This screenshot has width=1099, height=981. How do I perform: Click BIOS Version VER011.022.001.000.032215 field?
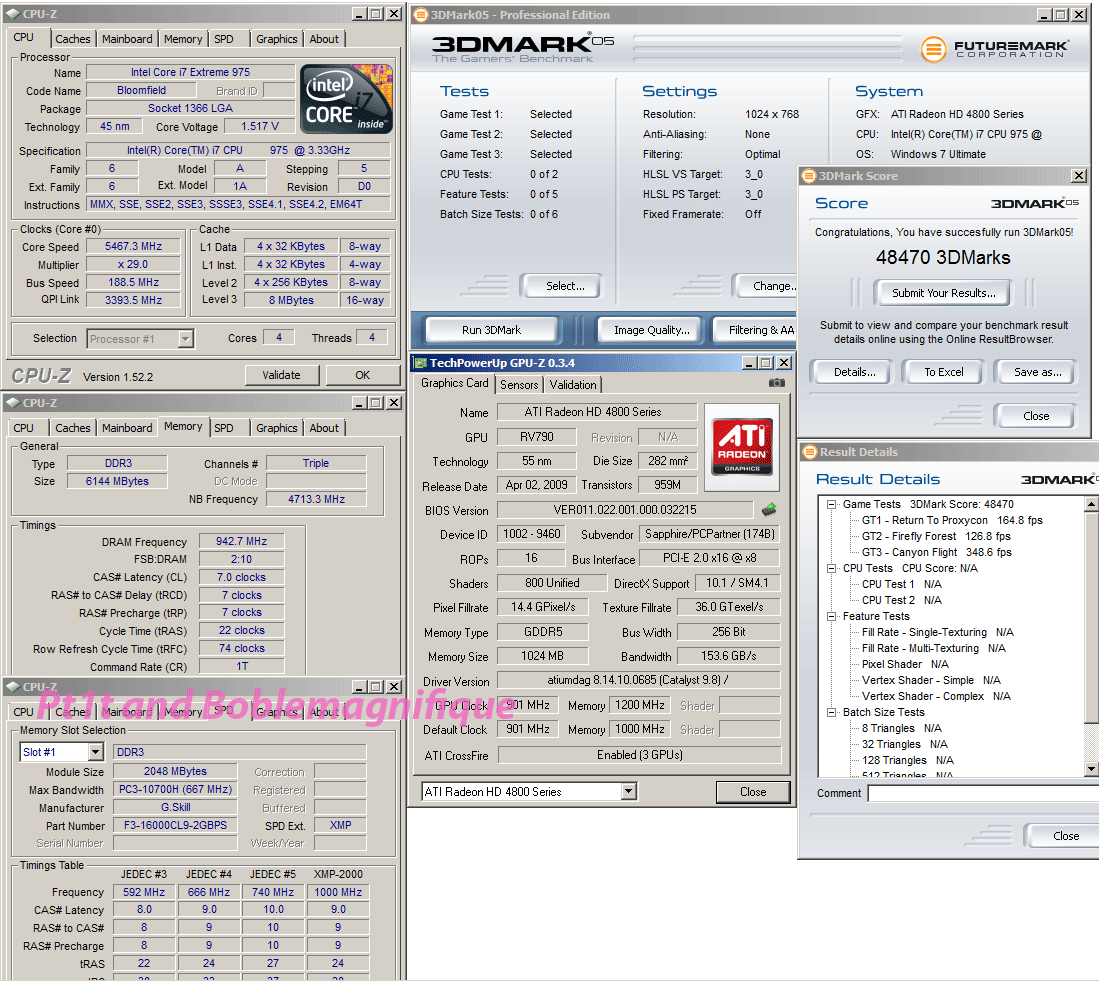pyautogui.click(x=624, y=510)
